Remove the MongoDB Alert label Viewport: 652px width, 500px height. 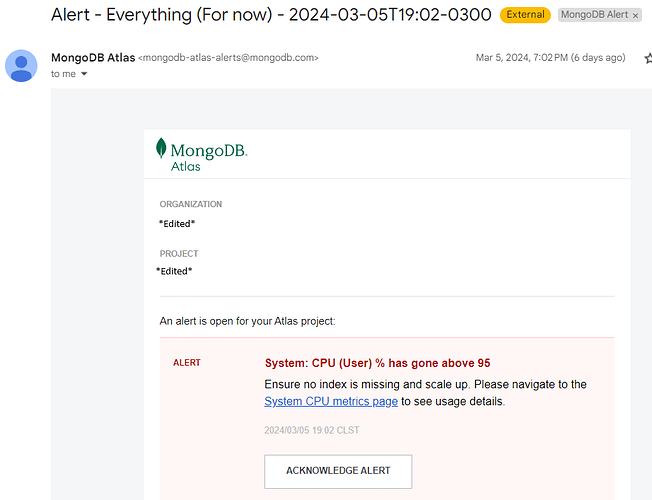635,15
